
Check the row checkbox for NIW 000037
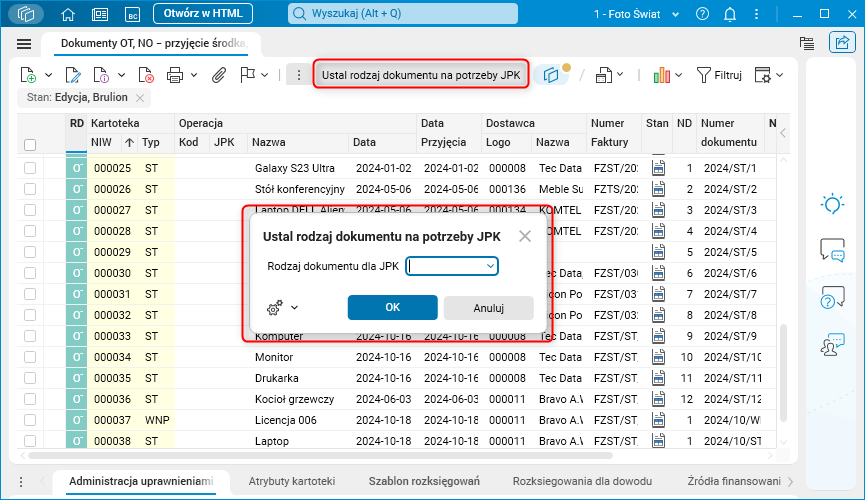30,420
